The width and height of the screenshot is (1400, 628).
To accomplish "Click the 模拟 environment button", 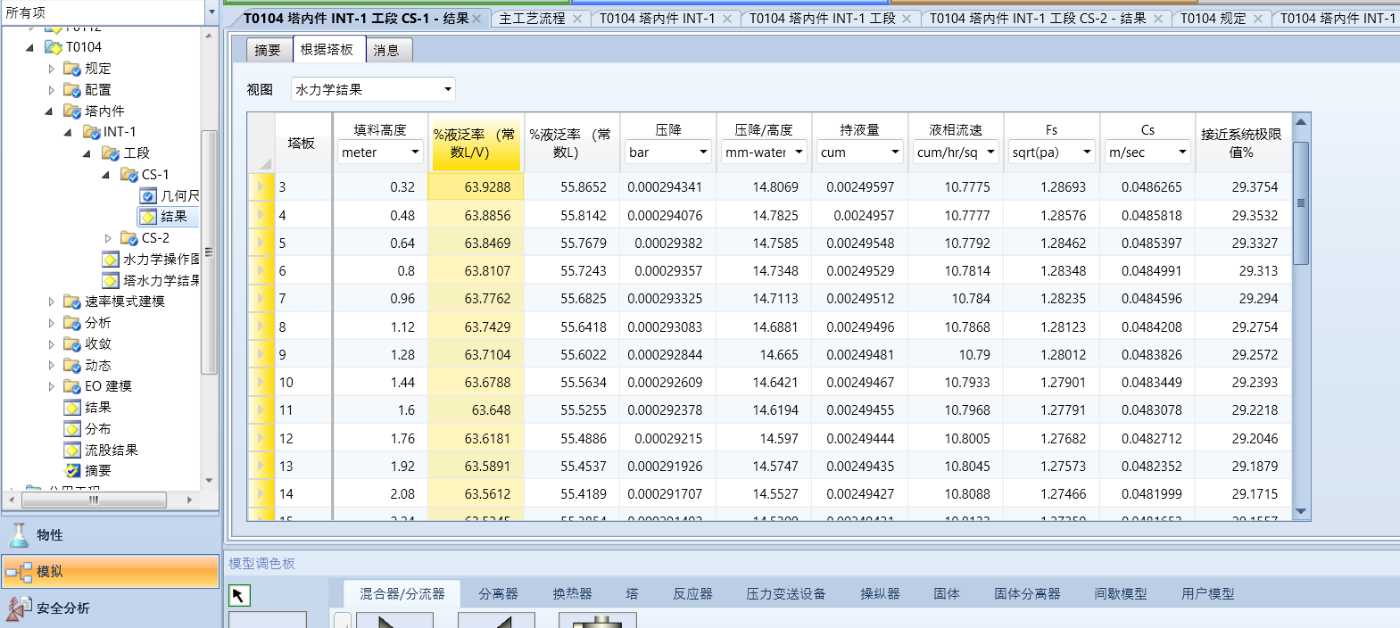I will (110, 572).
